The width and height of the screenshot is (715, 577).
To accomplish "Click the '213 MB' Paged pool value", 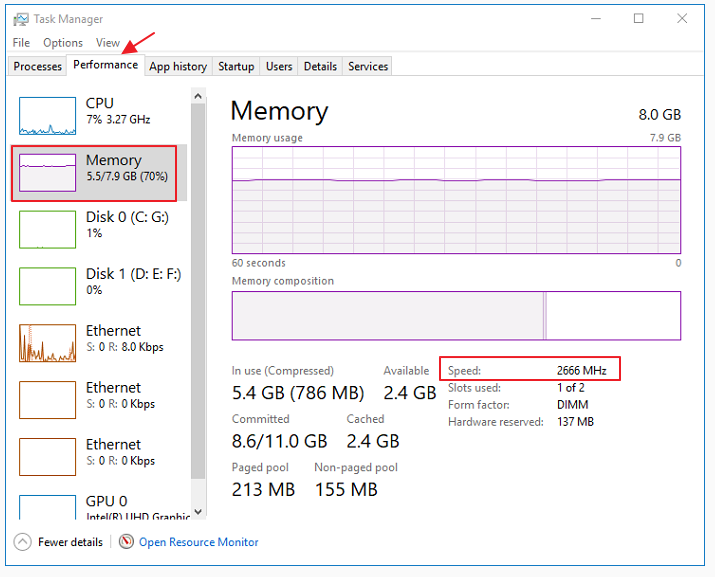I will [264, 489].
